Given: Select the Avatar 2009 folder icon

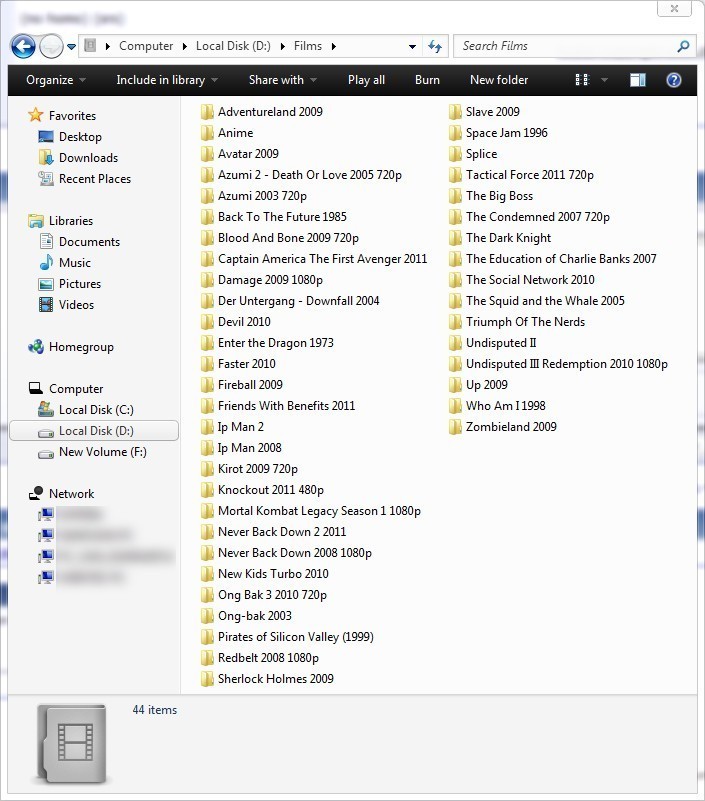Looking at the screenshot, I should [x=208, y=154].
